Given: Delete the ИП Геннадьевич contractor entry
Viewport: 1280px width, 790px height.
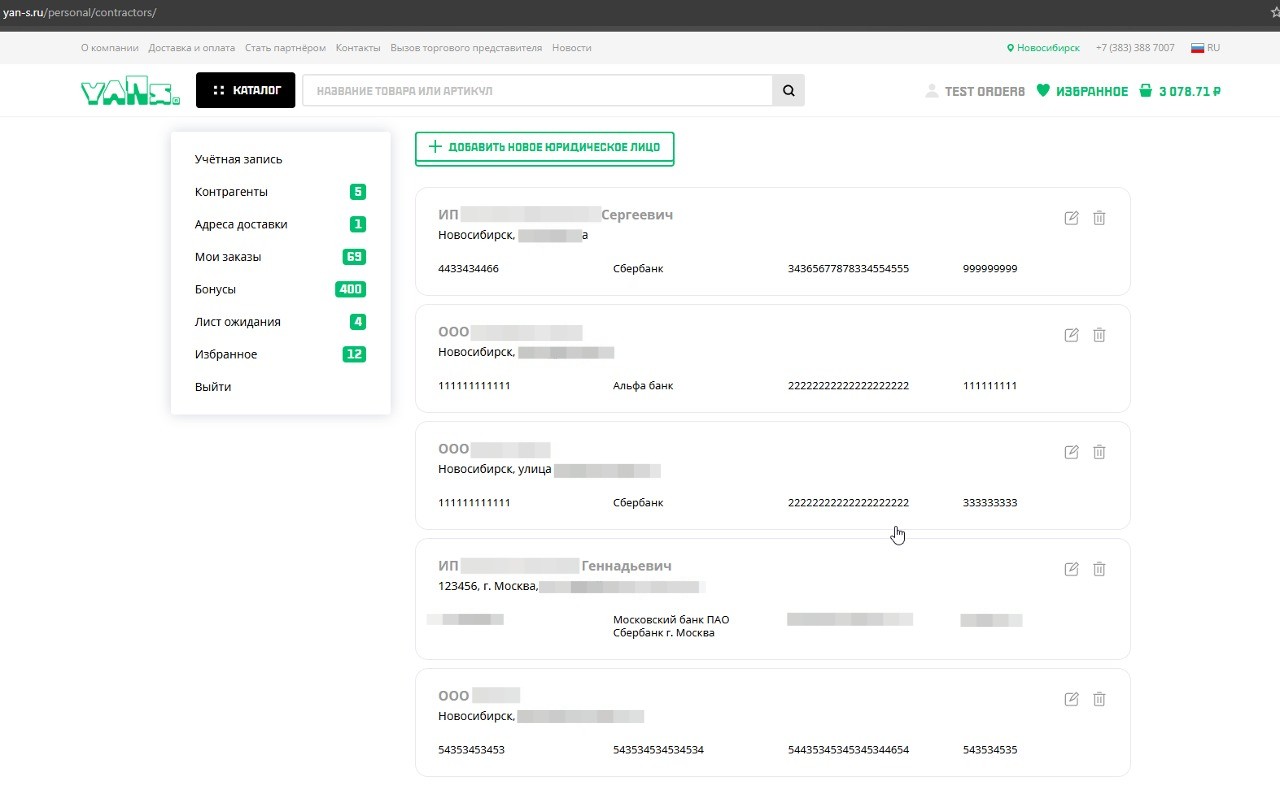Looking at the screenshot, I should [x=1099, y=569].
